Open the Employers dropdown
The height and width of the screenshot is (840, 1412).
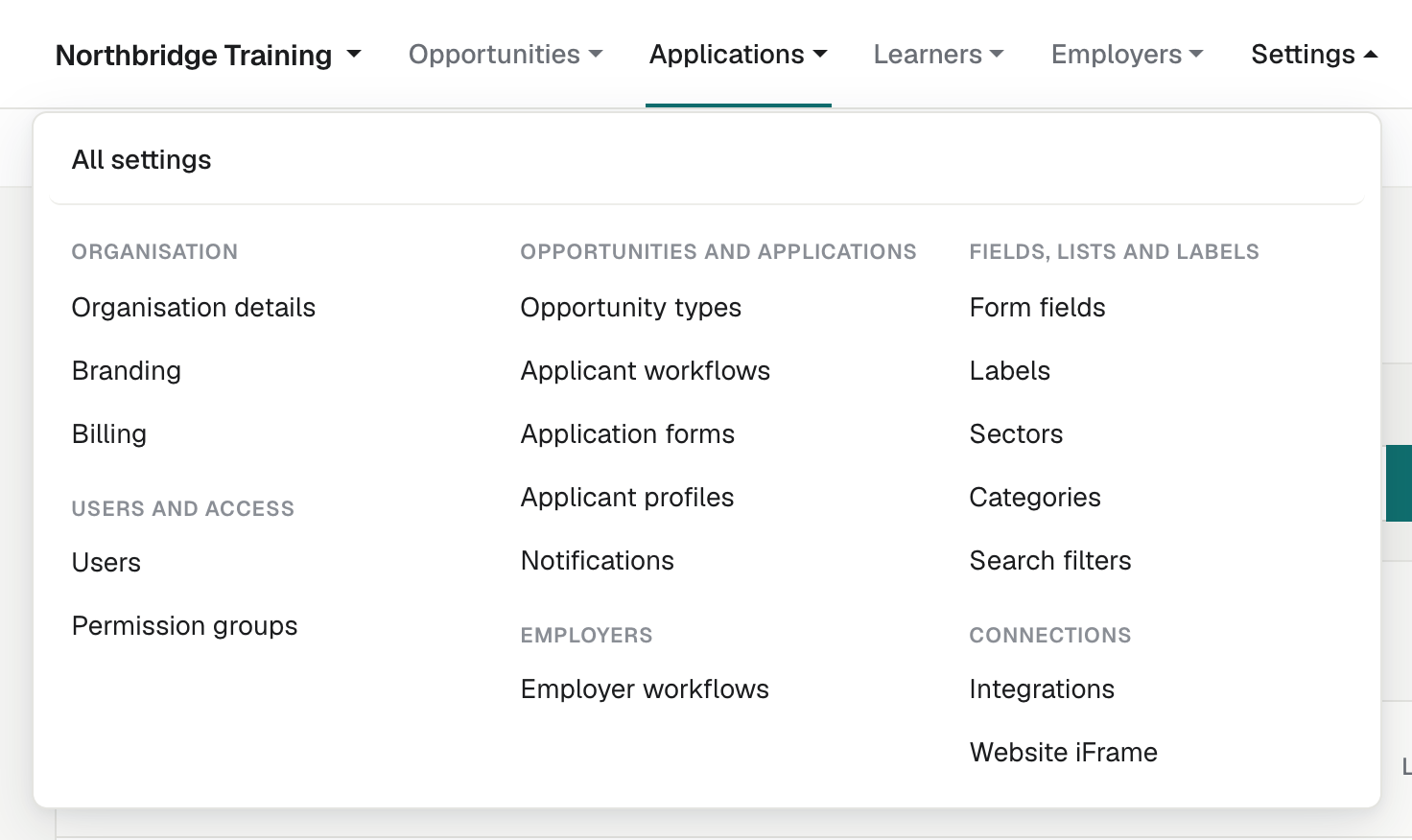[x=1127, y=55]
